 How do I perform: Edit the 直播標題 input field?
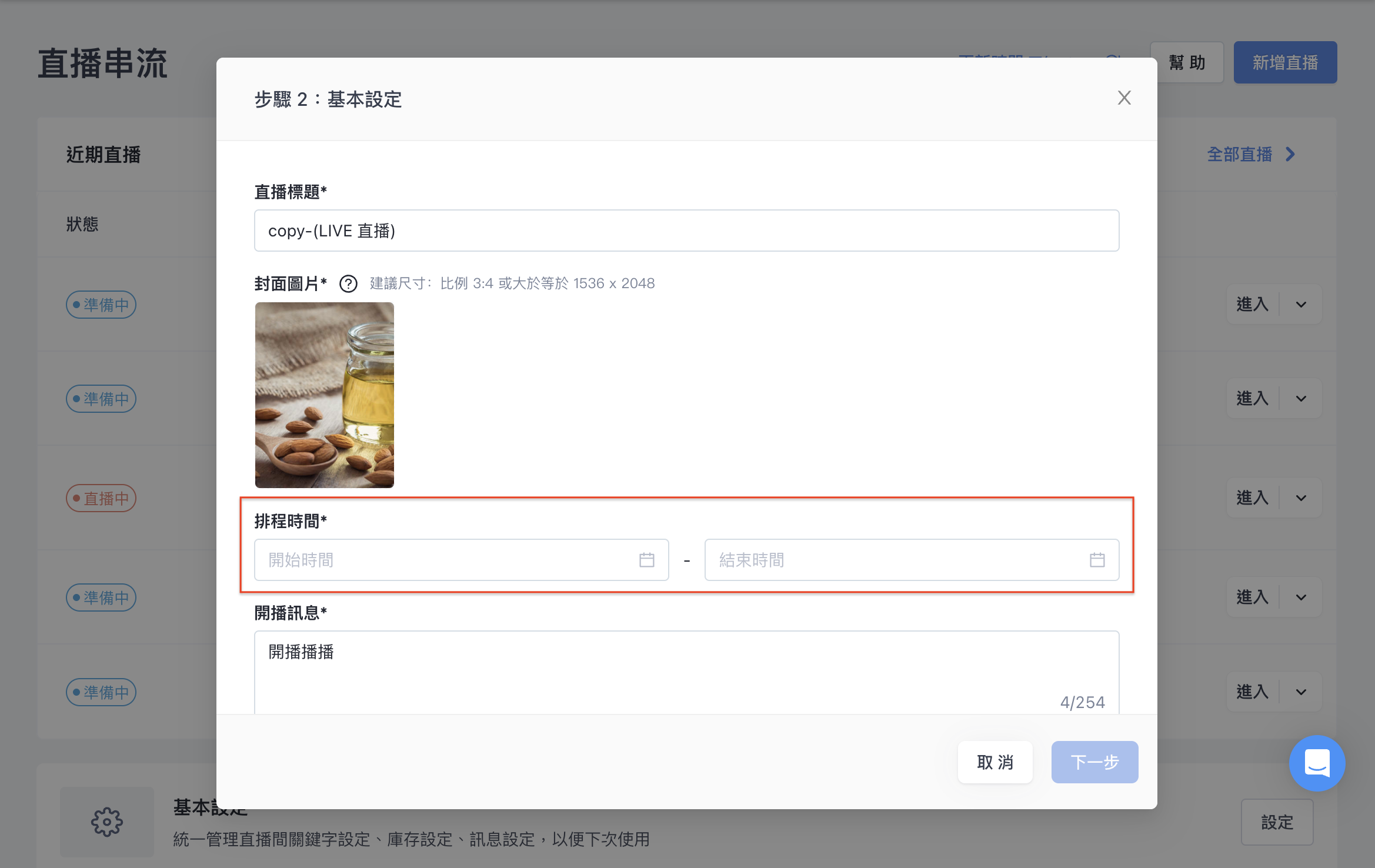point(686,231)
